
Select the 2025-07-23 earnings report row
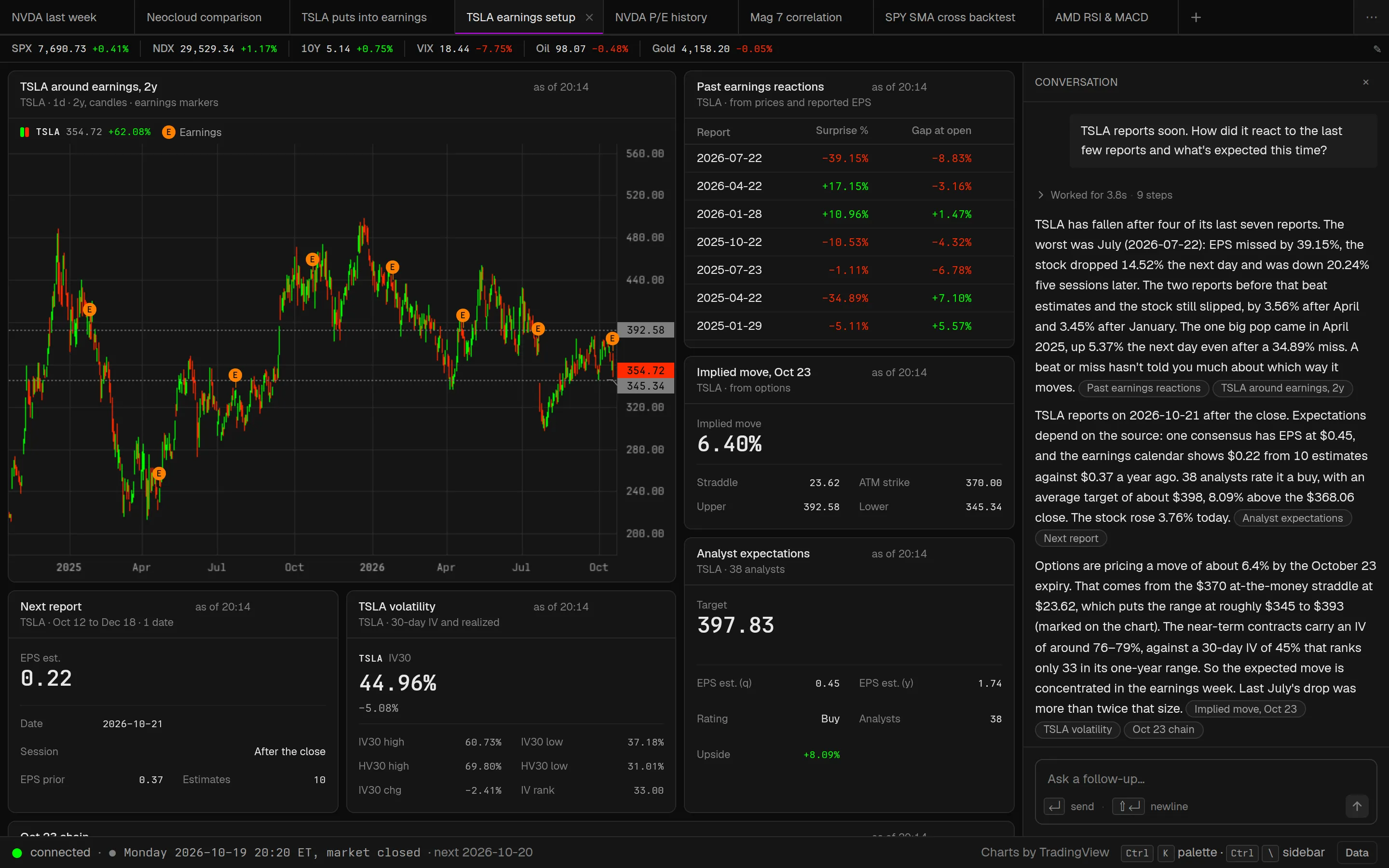click(849, 270)
